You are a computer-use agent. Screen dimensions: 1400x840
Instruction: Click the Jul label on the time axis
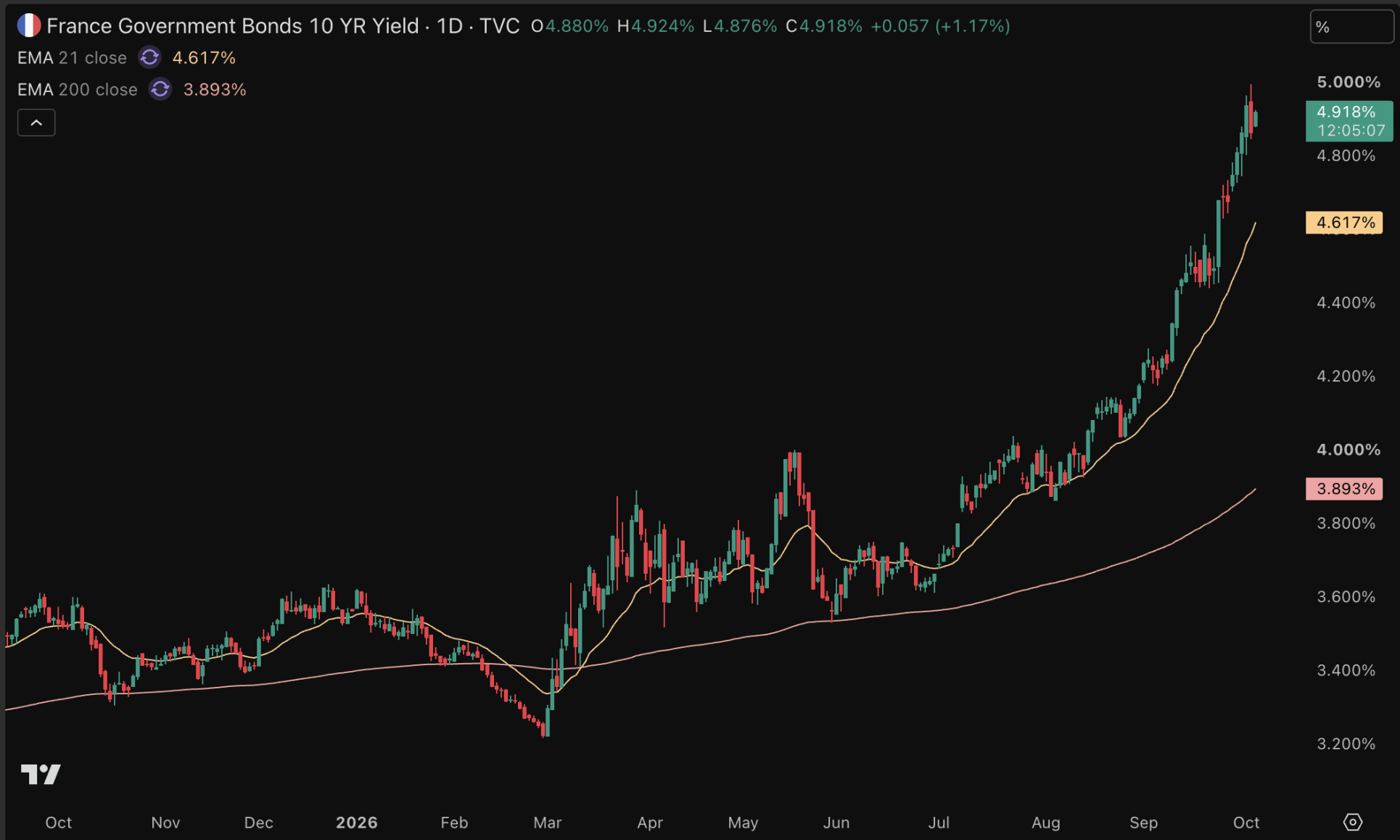click(x=939, y=823)
